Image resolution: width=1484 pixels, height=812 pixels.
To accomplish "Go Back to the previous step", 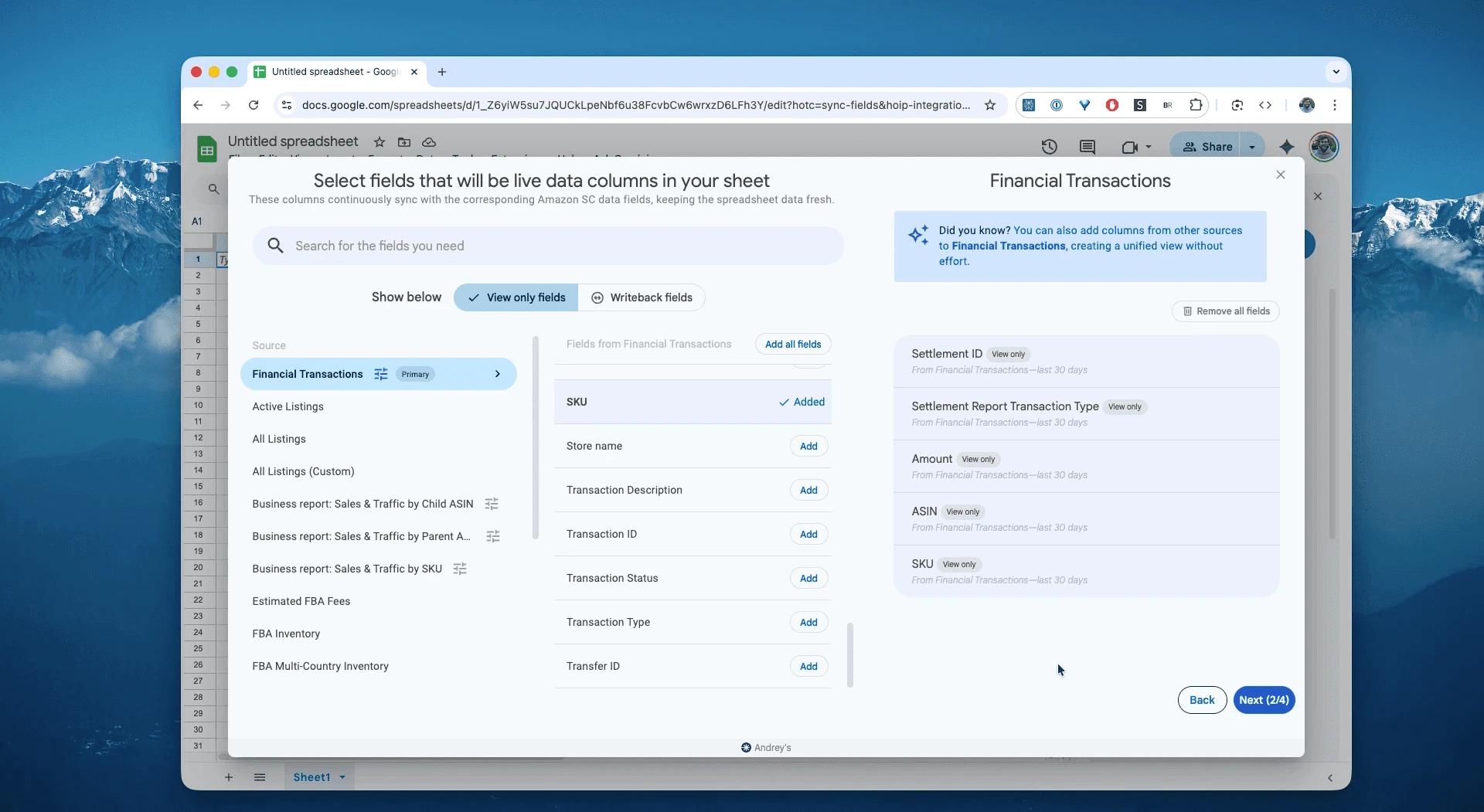I will pyautogui.click(x=1202, y=700).
